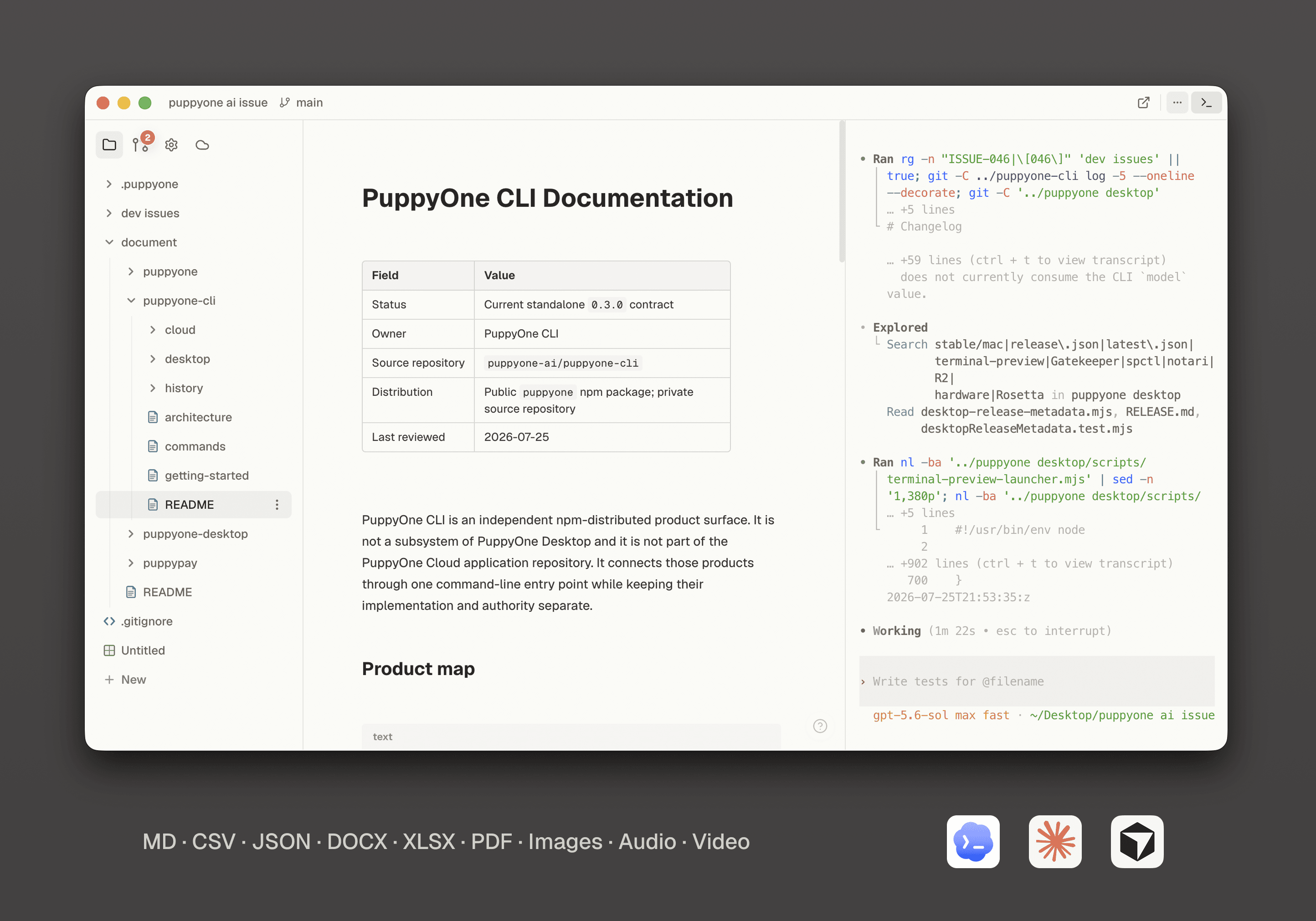Click the main branch name
This screenshot has width=1316, height=921.
click(309, 102)
